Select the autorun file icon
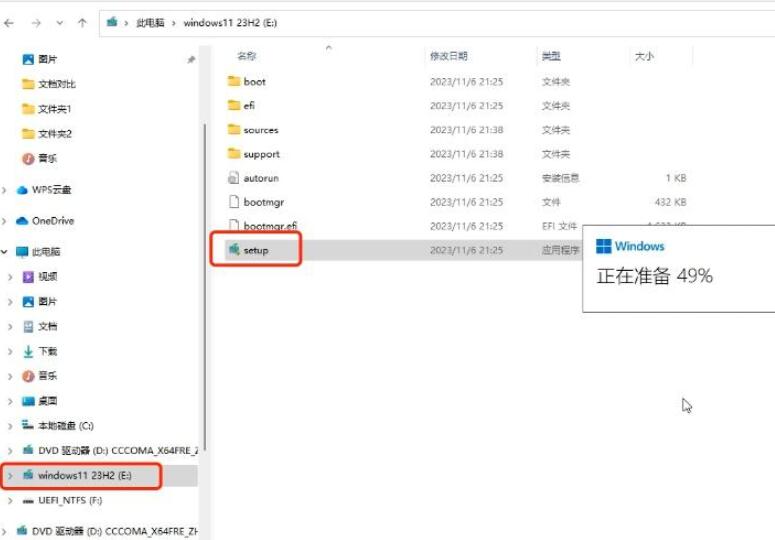This screenshot has width=775, height=540. tap(234, 178)
